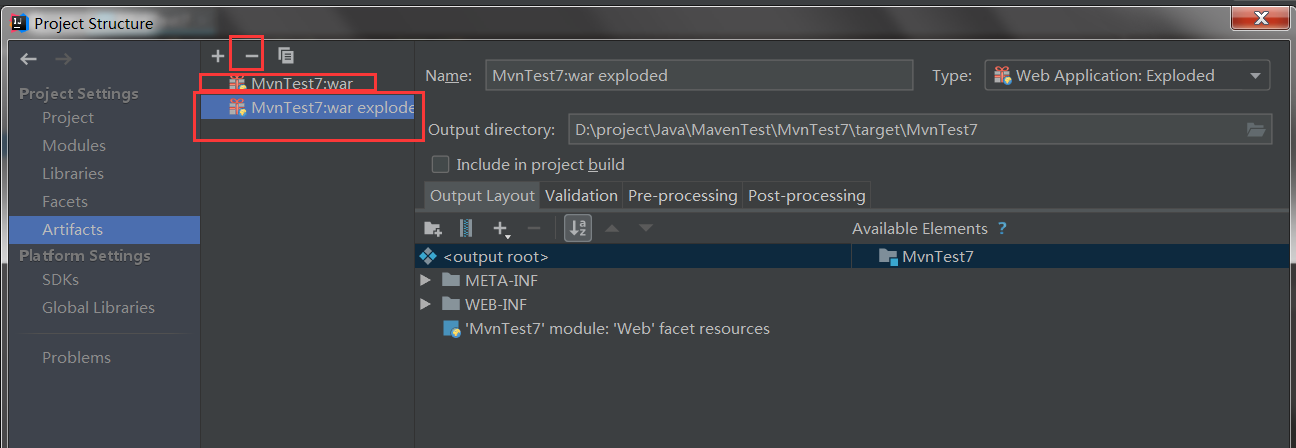1296x448 pixels.
Task: Navigate back with the left arrow
Action: point(29,60)
